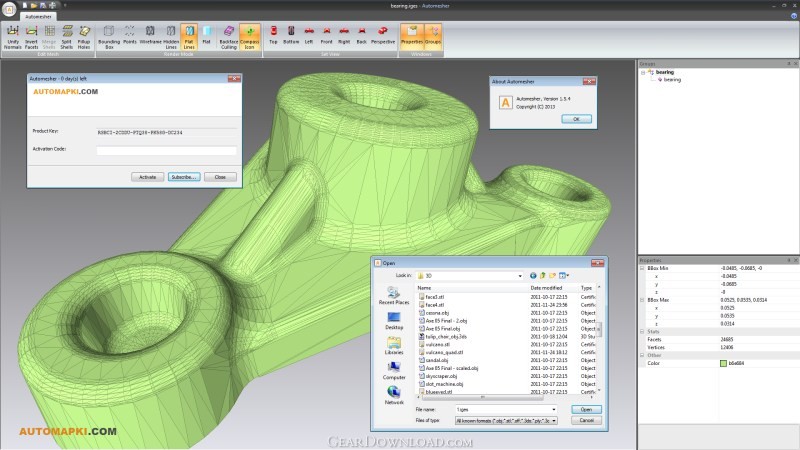Click Close in the activation dialog

click(x=220, y=177)
